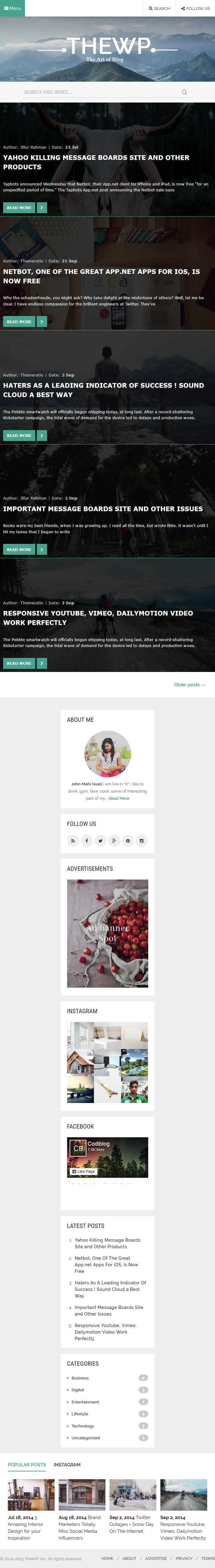Click the magnifier icon in search index field
This screenshot has height=1568, width=215.
pyautogui.click(x=184, y=93)
